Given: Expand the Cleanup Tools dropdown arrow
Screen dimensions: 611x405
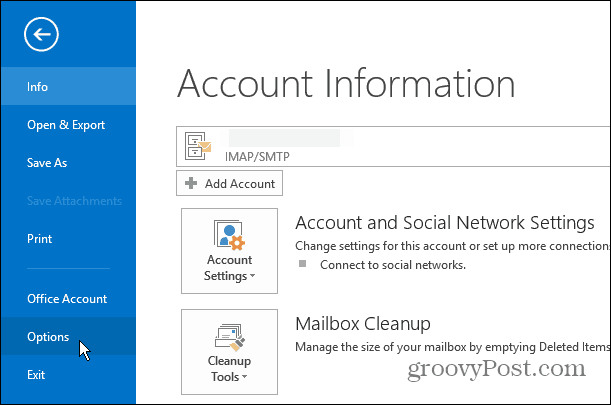Looking at the screenshot, I should tap(245, 377).
